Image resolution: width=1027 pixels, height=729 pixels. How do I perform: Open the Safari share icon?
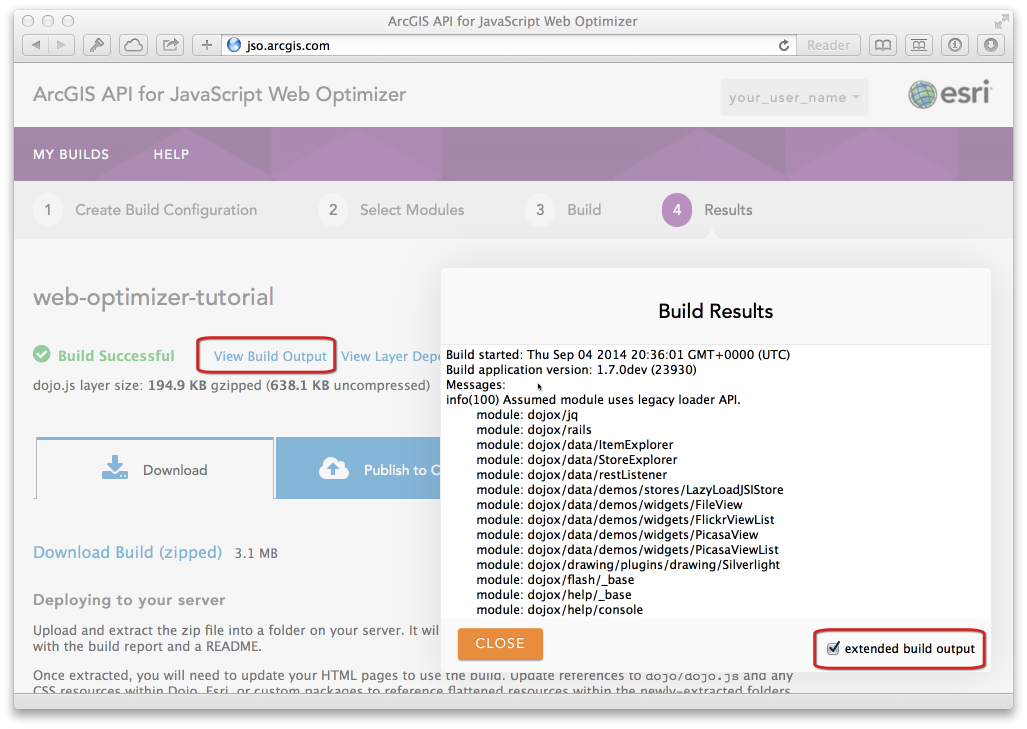[170, 45]
